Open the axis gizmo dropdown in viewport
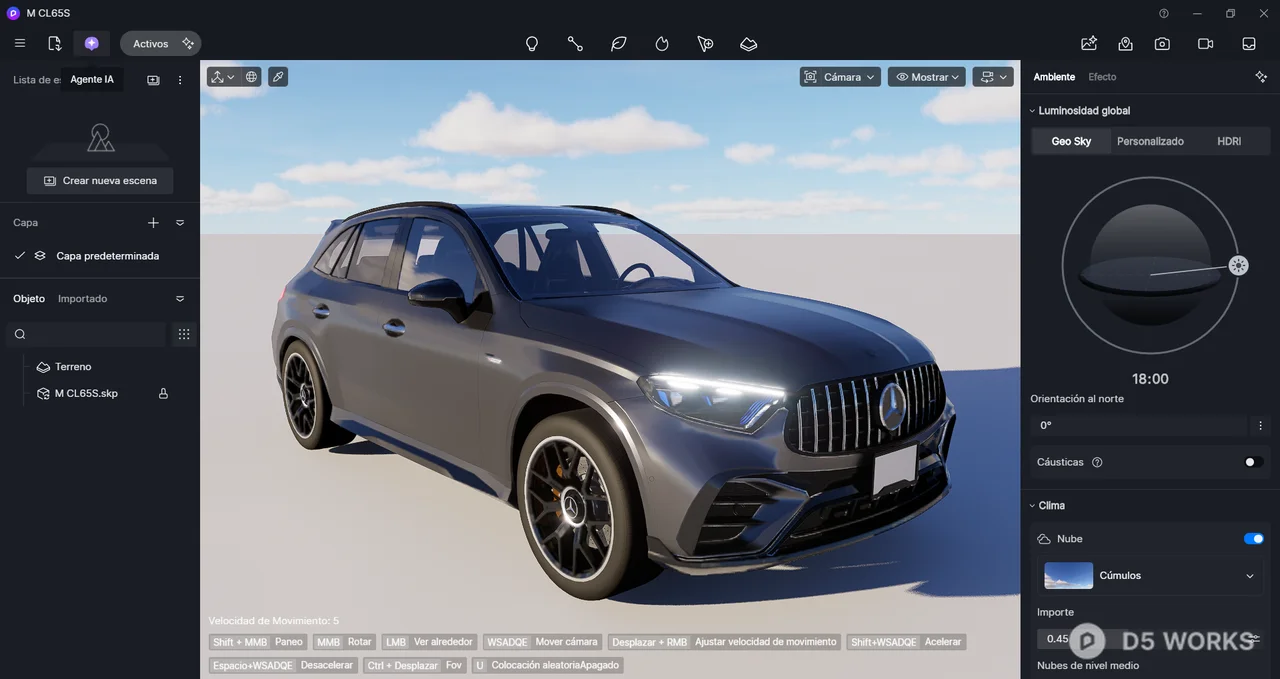Screen dimensions: 1280x679 point(222,77)
